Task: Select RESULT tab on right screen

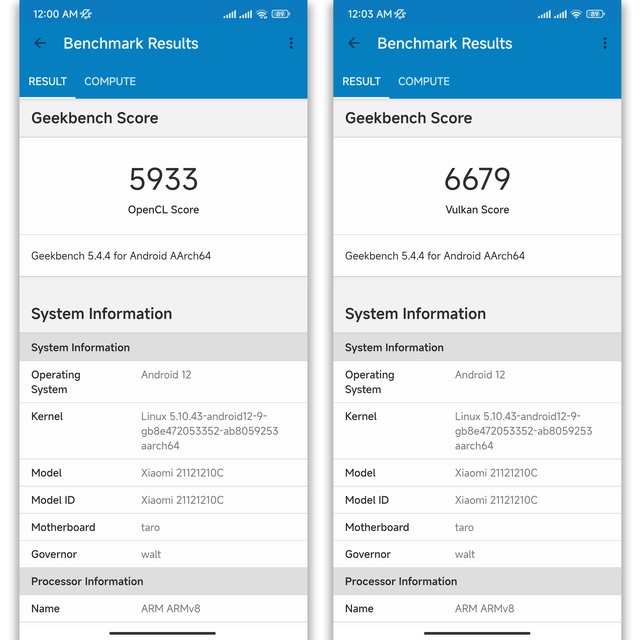Action: pos(361,81)
